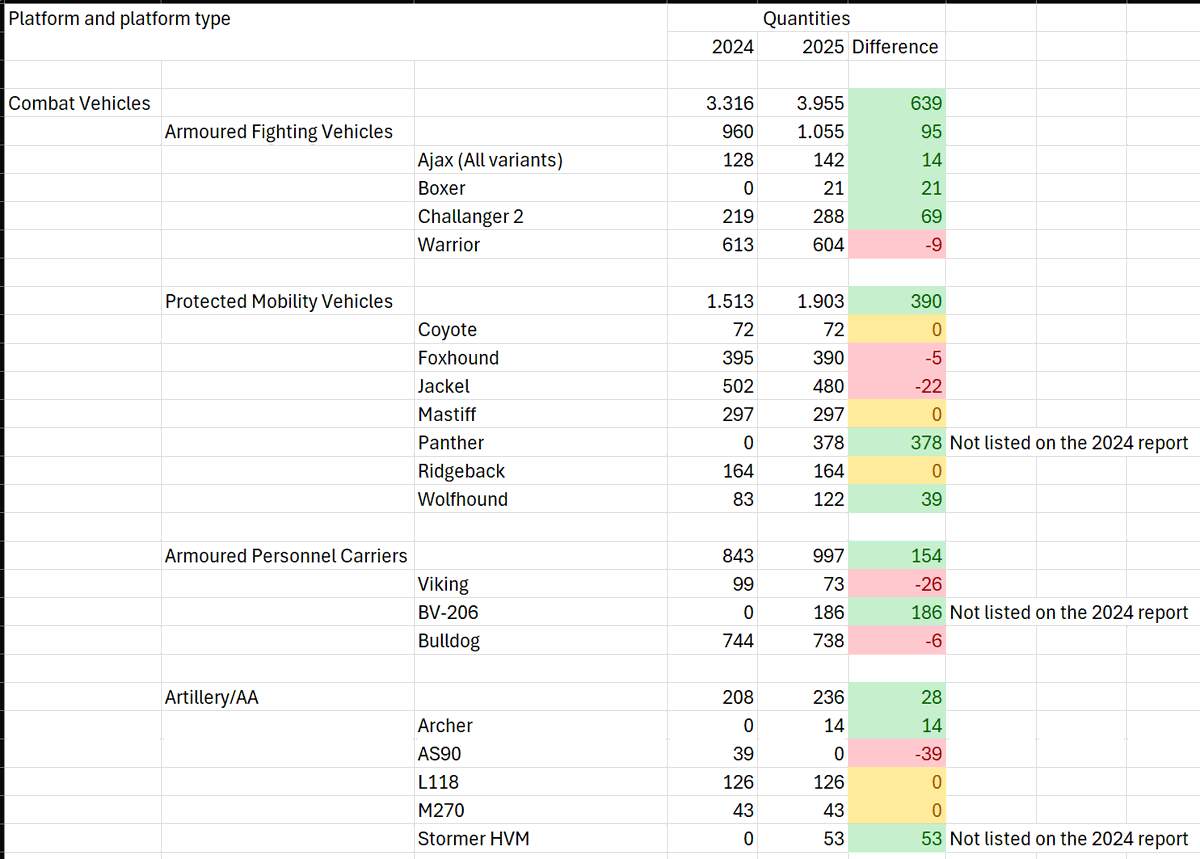Screen dimensions: 1200x859
Task: Select the "Artillery/AA" category cell
Action: pyautogui.click(x=287, y=697)
